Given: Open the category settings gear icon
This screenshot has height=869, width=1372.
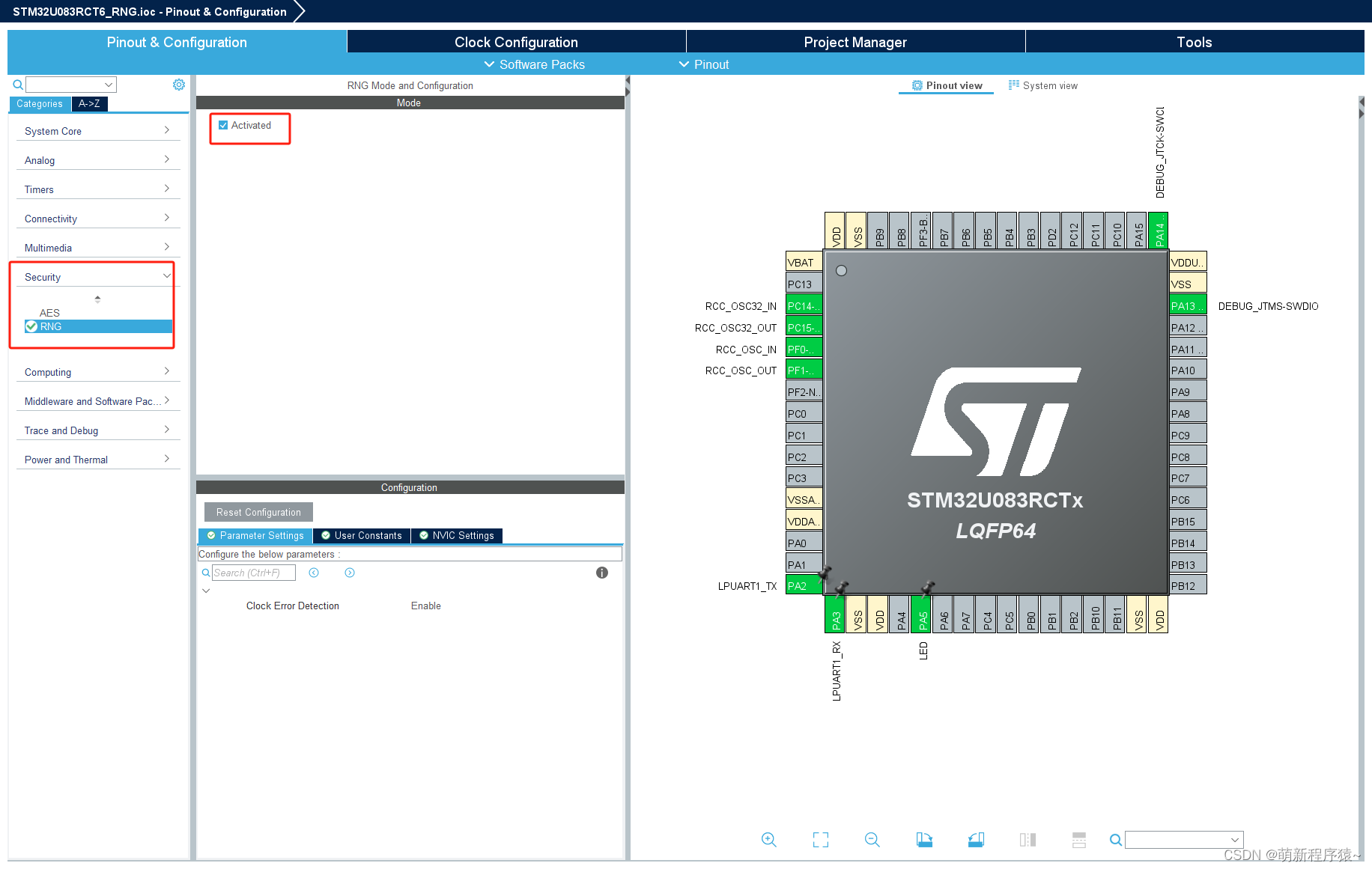Looking at the screenshot, I should pos(179,85).
